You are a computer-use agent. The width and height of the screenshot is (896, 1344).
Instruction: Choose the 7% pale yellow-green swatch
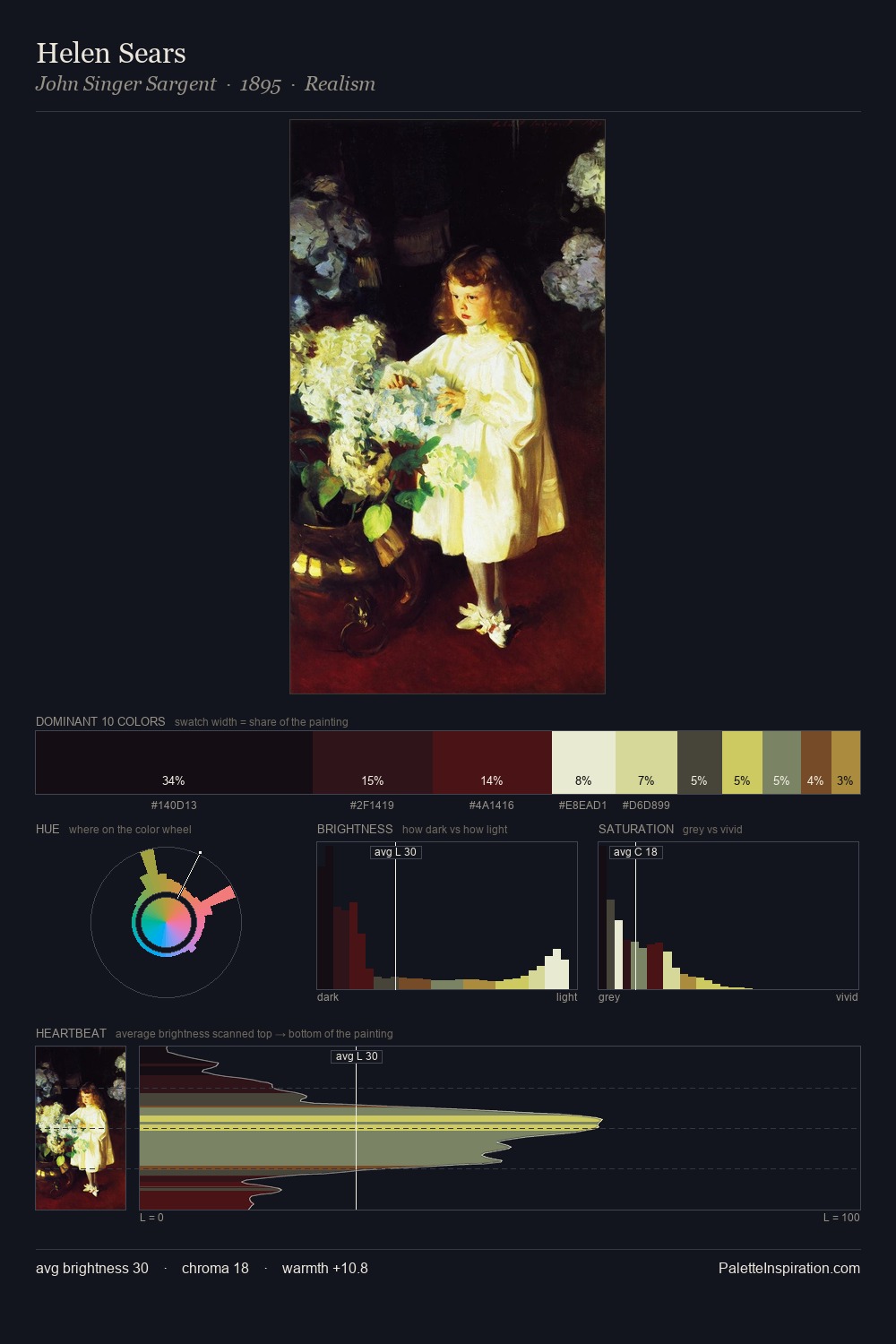pyautogui.click(x=646, y=762)
